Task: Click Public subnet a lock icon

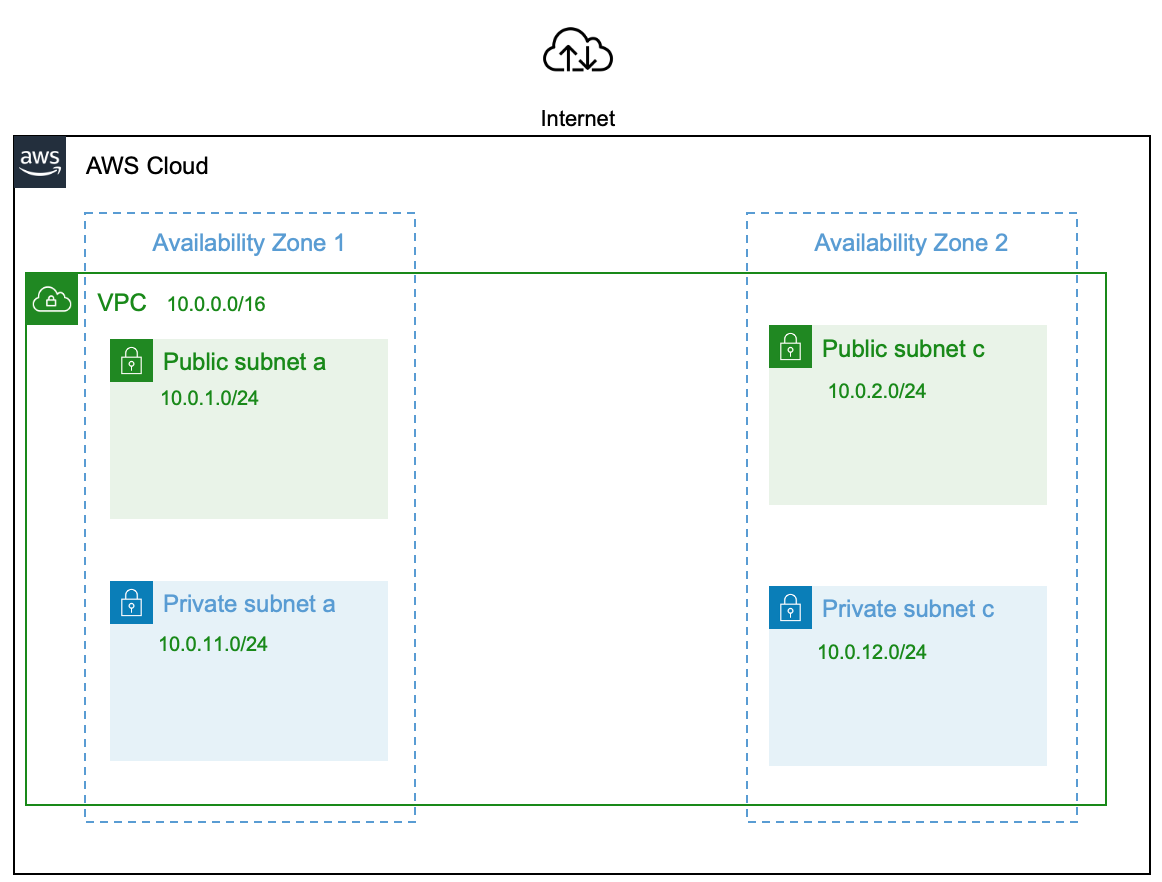Action: coord(131,361)
